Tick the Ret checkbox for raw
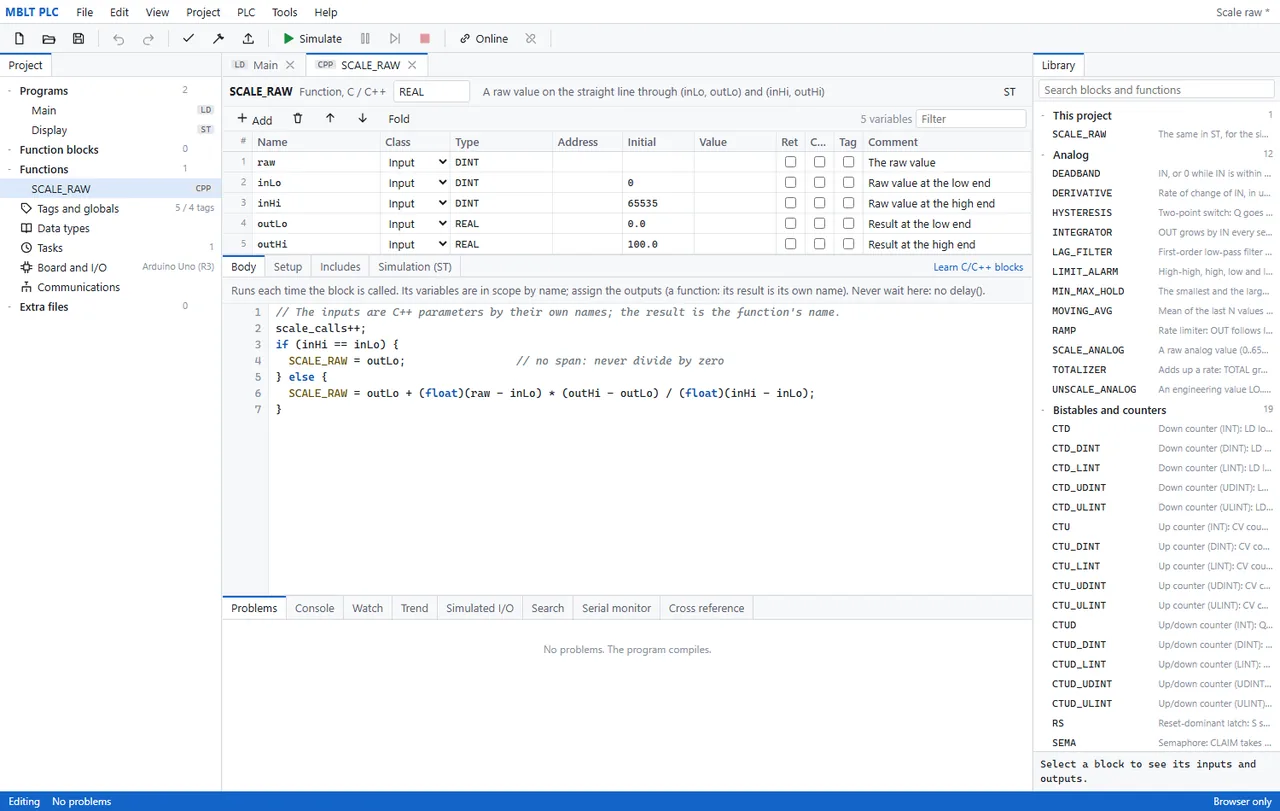 tap(790, 162)
